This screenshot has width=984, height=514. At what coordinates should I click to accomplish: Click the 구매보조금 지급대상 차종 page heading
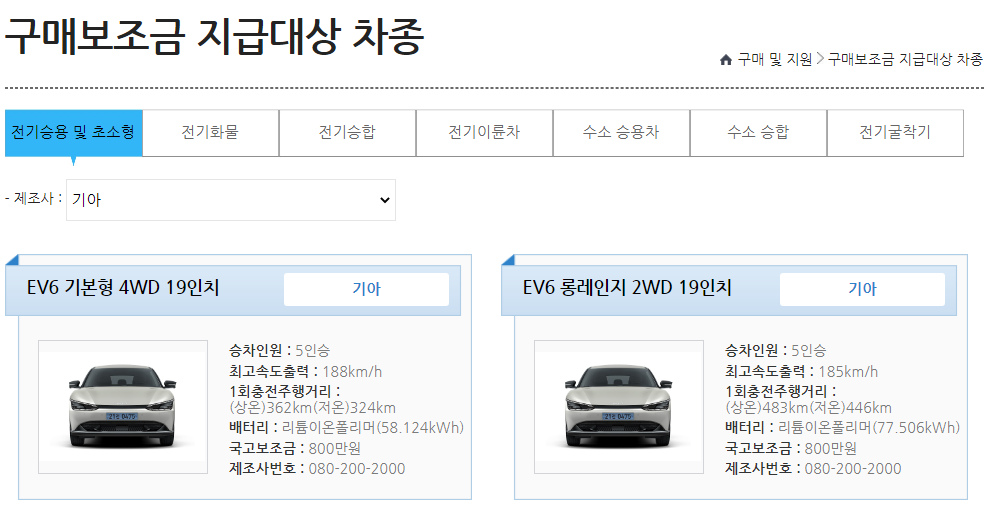[x=214, y=36]
